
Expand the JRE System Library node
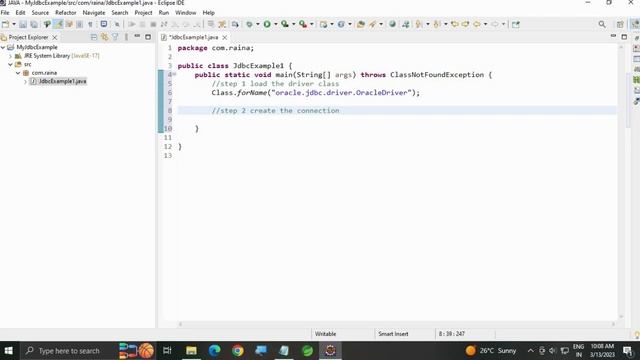tap(11, 56)
